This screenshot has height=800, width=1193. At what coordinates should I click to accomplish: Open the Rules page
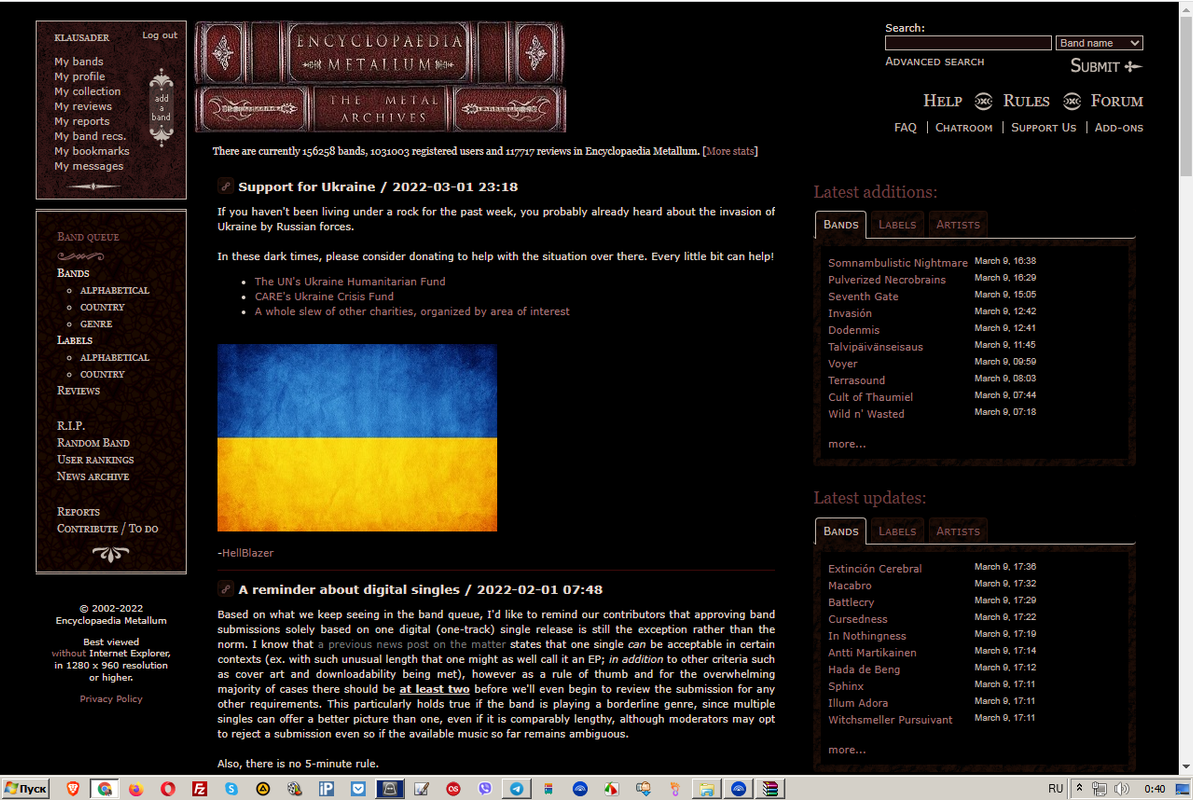click(x=1026, y=100)
